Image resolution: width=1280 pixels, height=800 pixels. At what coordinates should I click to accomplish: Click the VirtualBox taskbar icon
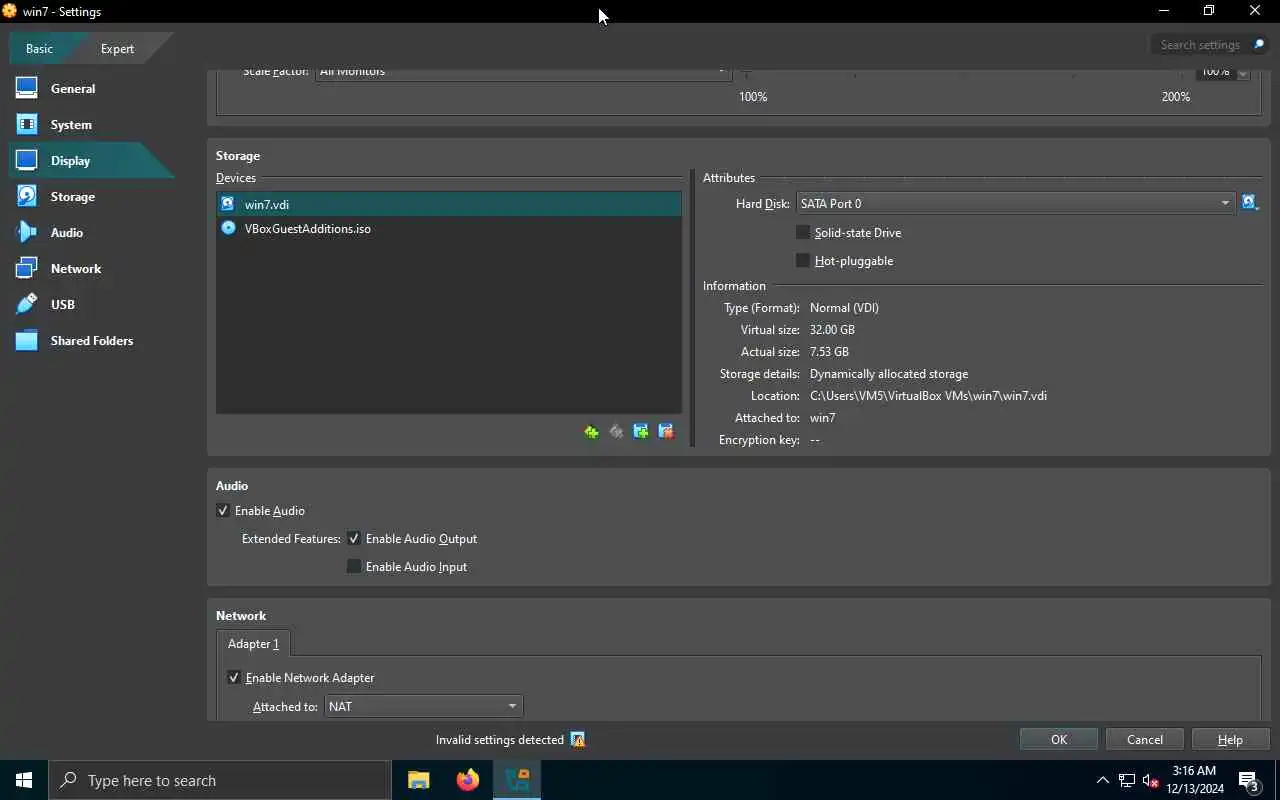517,780
